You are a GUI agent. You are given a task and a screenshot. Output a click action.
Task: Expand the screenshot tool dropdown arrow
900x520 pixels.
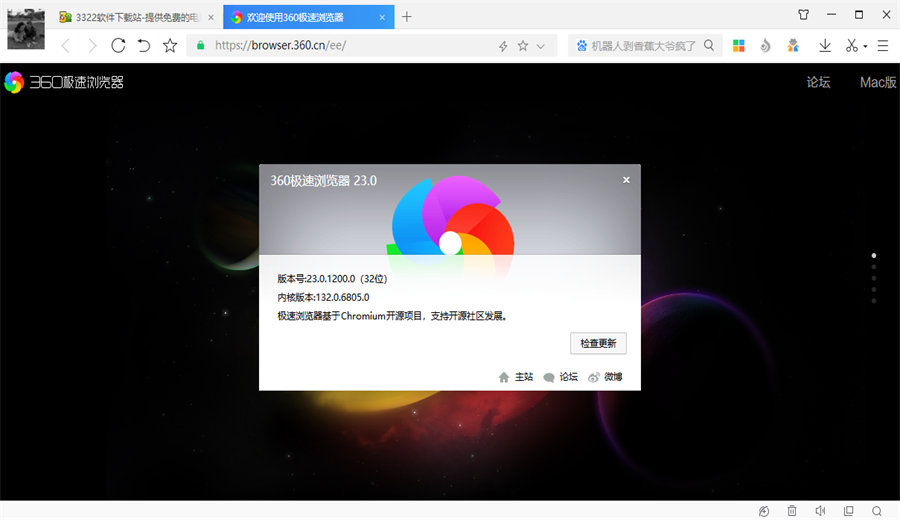(865, 46)
